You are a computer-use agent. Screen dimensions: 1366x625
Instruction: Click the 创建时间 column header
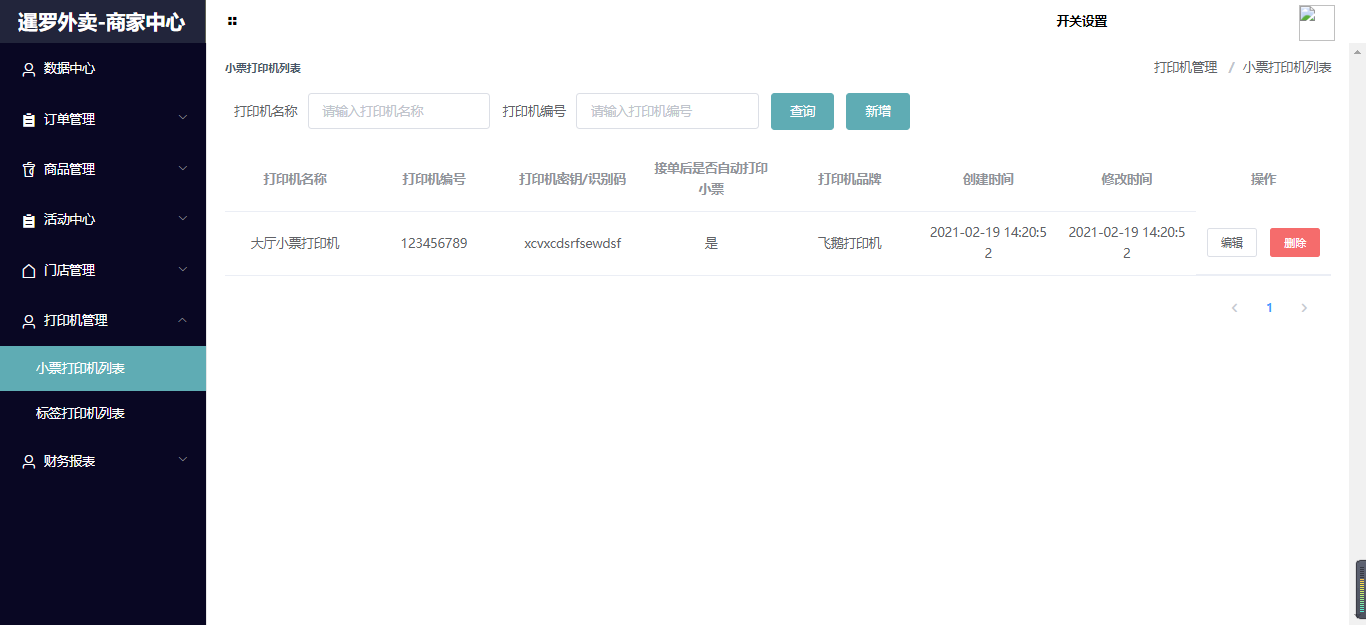pos(988,180)
